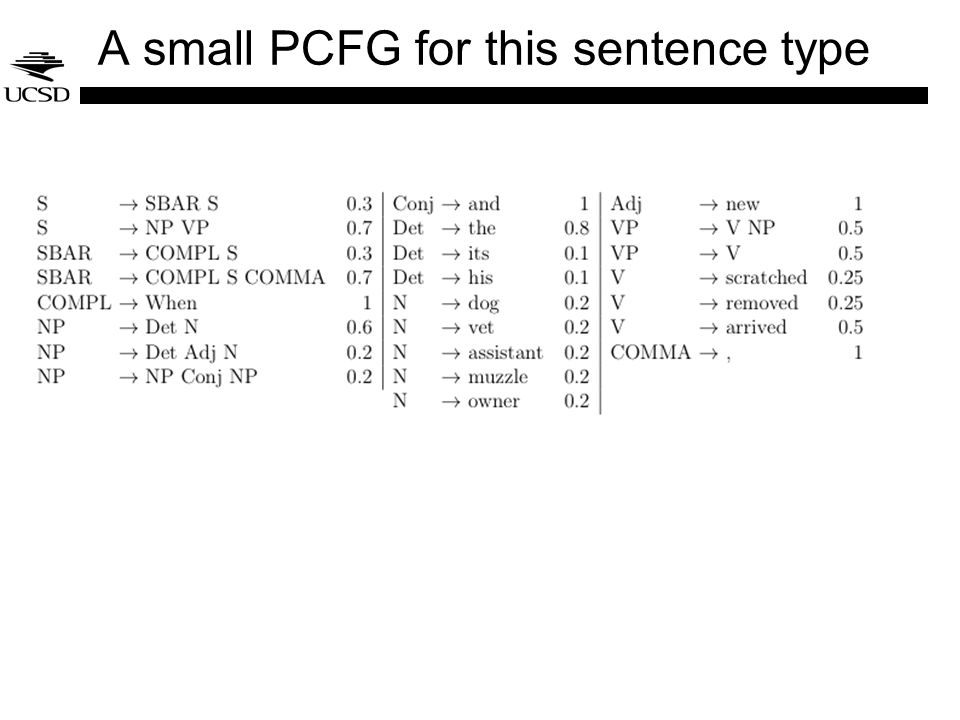Select the rule 'N → owner'
960x720 pixels.
[x=490, y=401]
